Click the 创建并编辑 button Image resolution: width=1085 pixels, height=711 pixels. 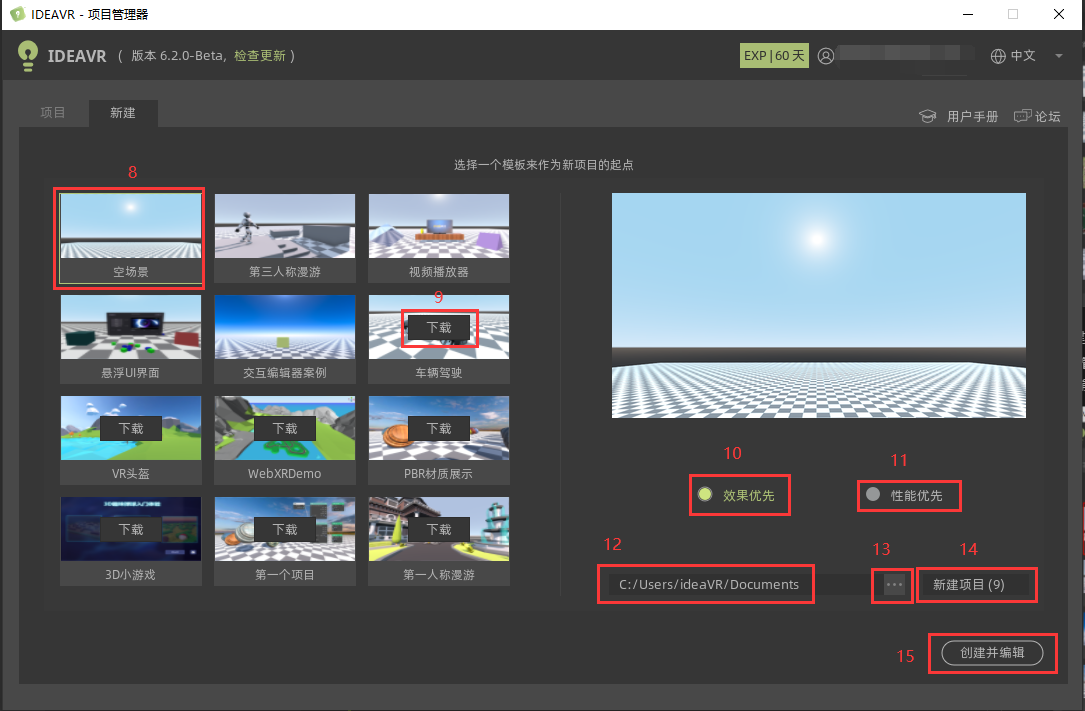[x=992, y=653]
